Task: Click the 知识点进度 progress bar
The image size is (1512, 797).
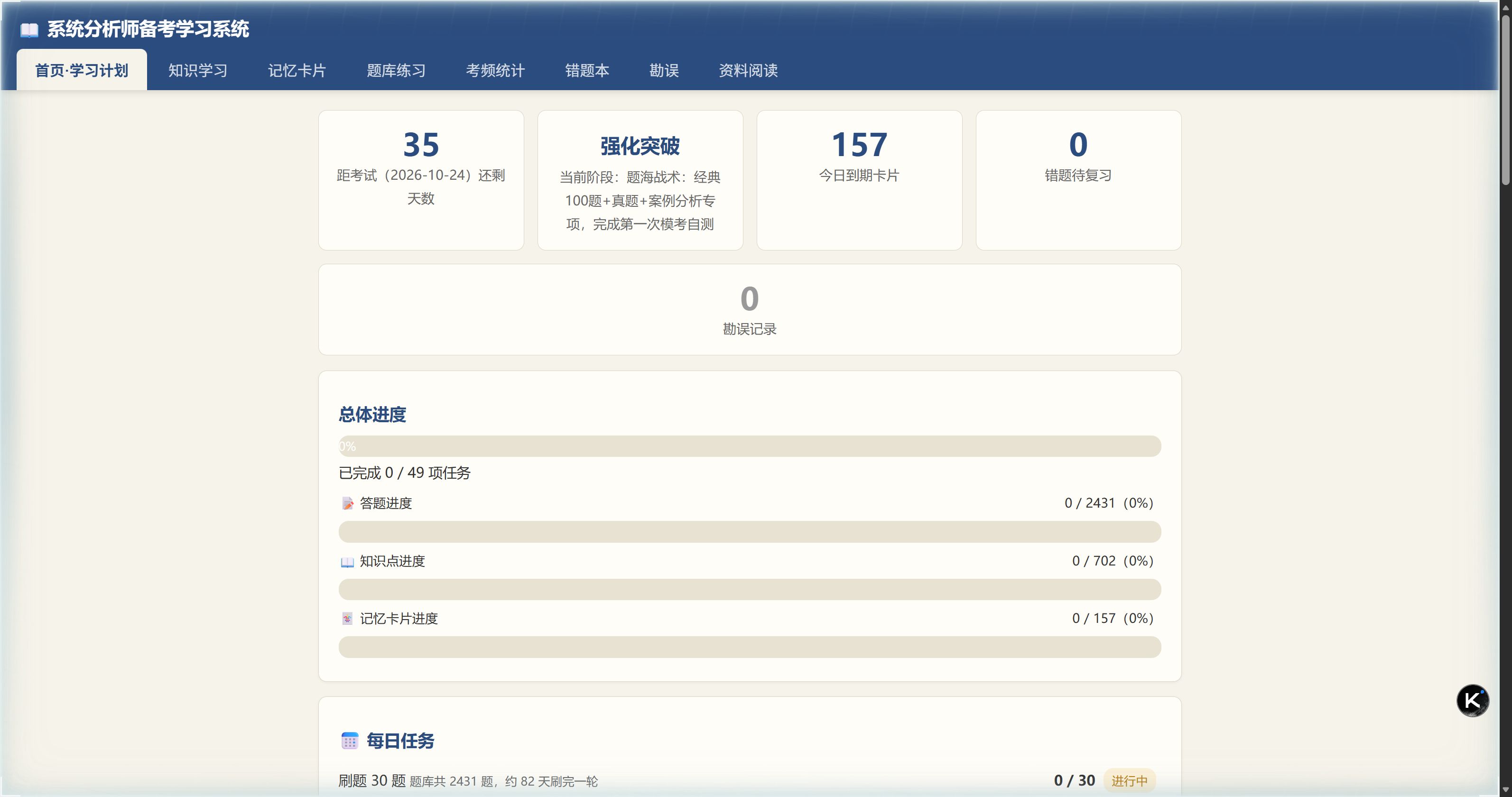Action: coord(750,589)
